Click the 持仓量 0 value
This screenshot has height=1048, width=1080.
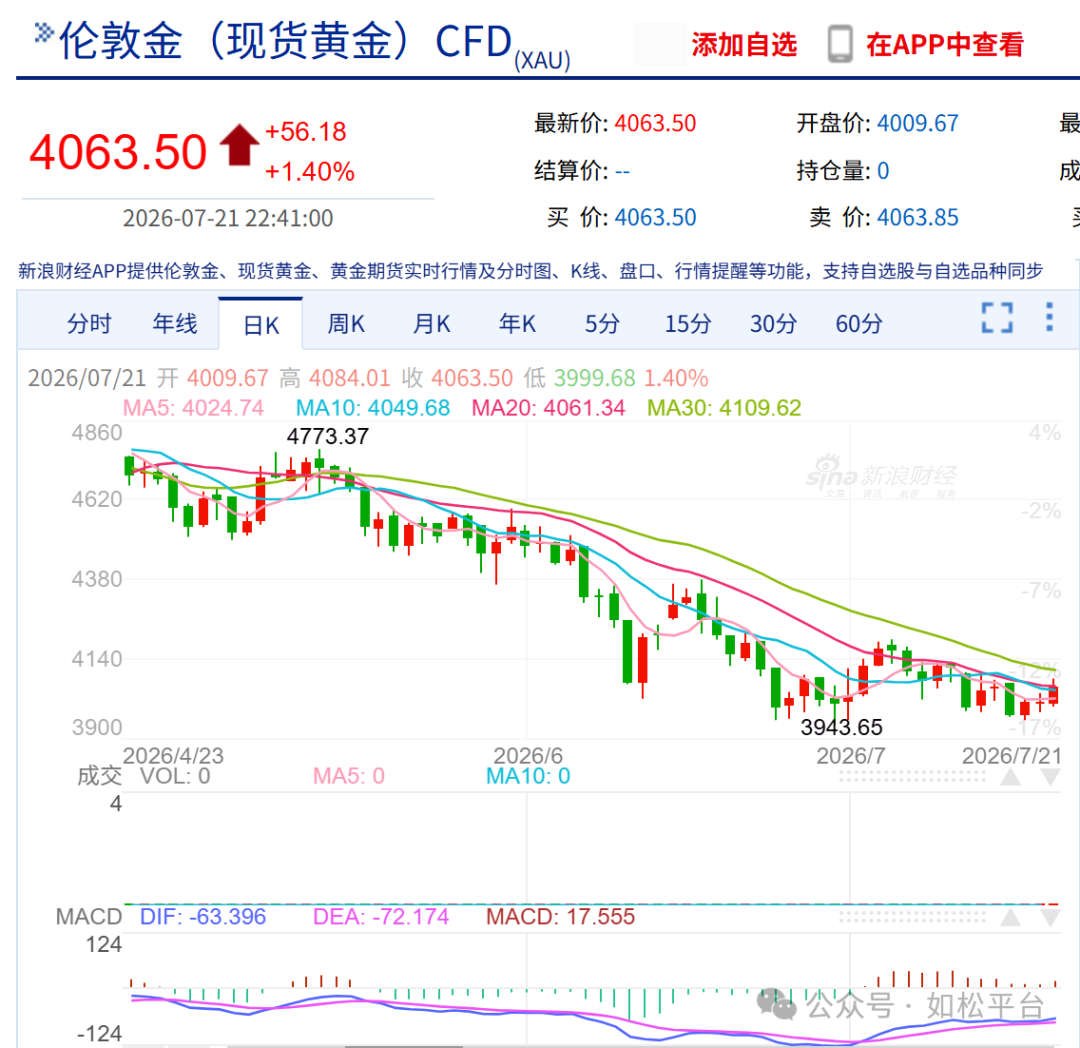(x=883, y=171)
